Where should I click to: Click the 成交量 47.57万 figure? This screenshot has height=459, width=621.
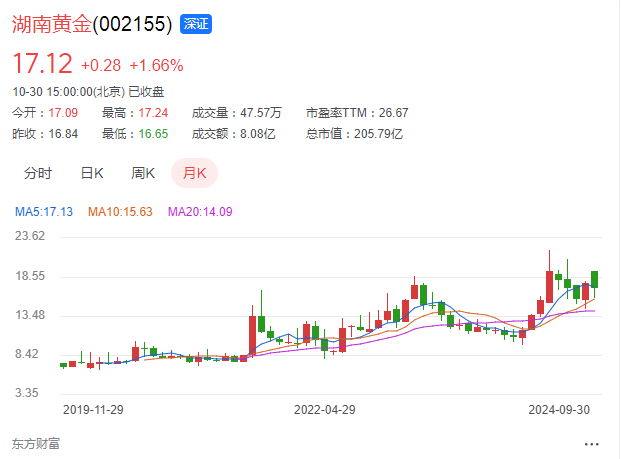(236, 113)
